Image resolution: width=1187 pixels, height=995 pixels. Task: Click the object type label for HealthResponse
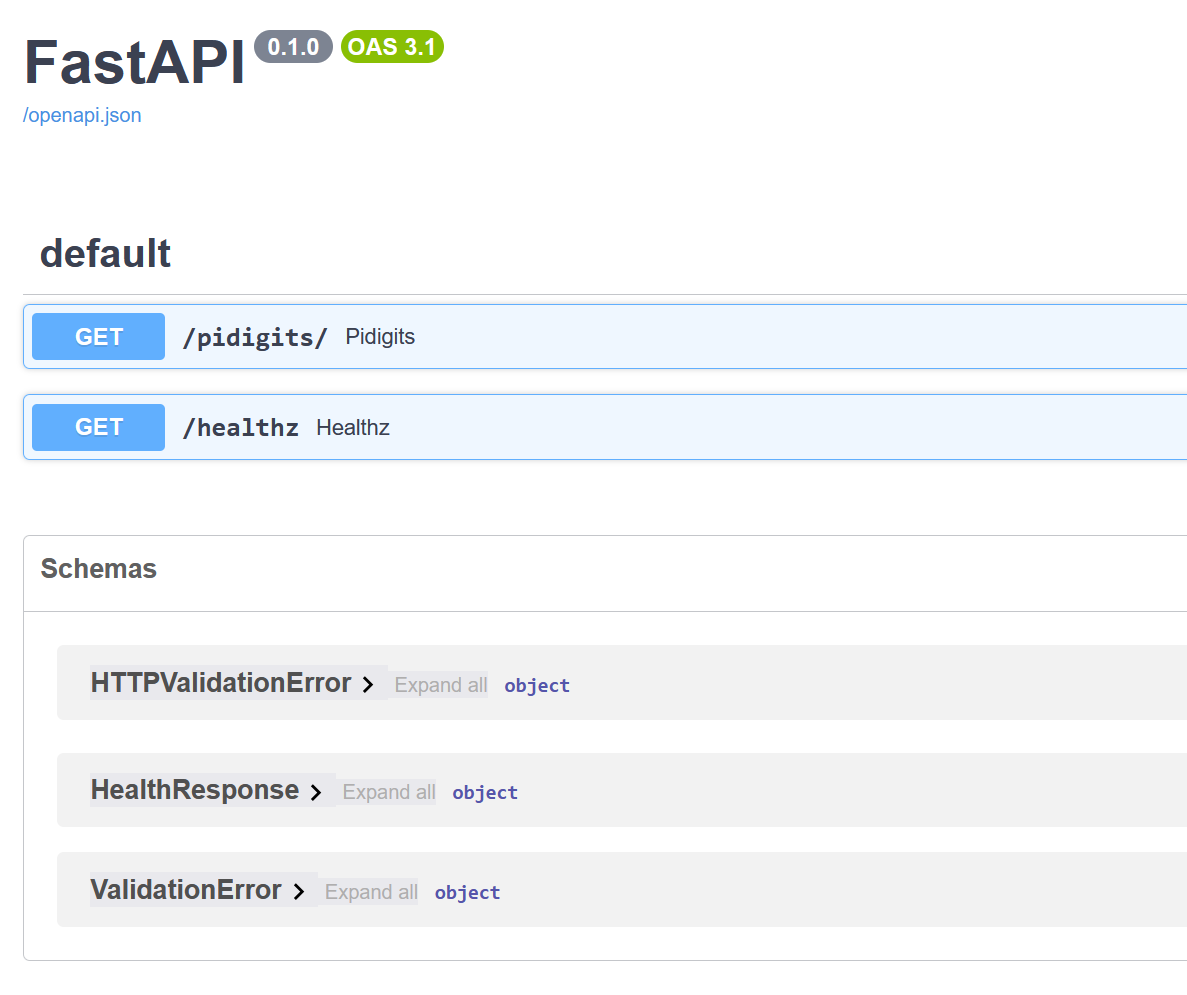(x=485, y=792)
